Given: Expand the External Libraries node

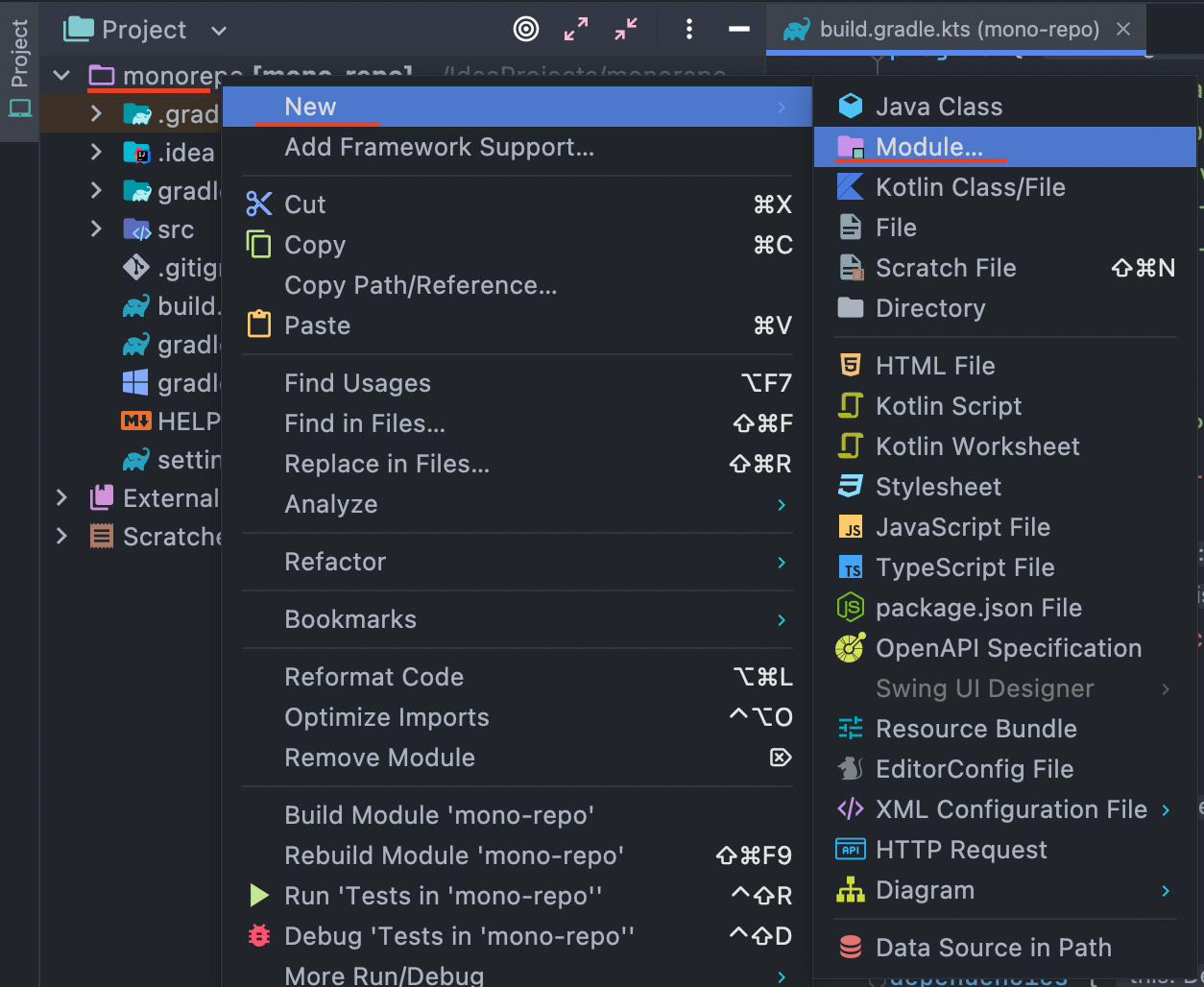Looking at the screenshot, I should coord(61,497).
